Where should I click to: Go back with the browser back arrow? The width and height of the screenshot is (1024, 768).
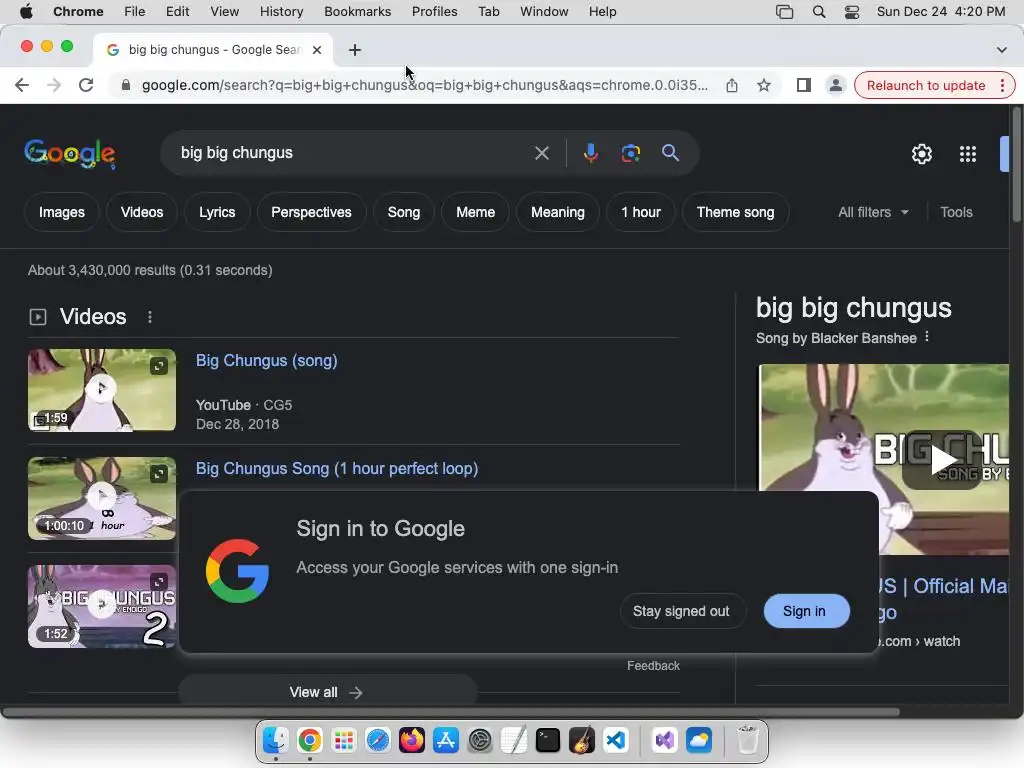point(22,85)
